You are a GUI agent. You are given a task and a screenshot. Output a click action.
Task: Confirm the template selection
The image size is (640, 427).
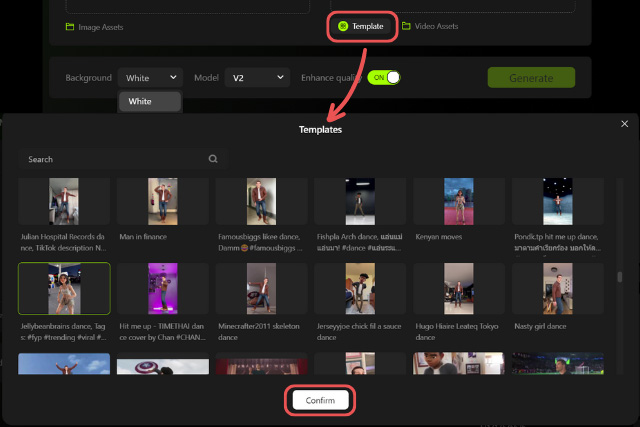320,400
